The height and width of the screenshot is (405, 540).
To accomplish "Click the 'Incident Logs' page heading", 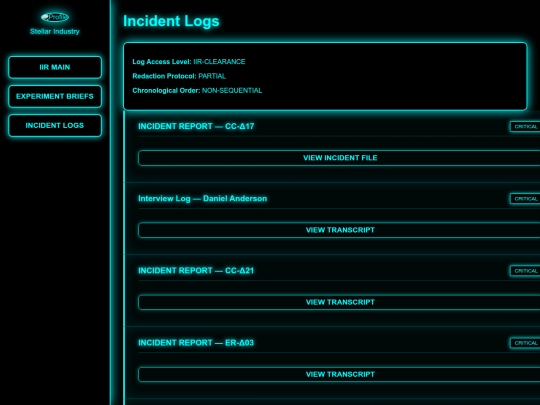I will (171, 21).
